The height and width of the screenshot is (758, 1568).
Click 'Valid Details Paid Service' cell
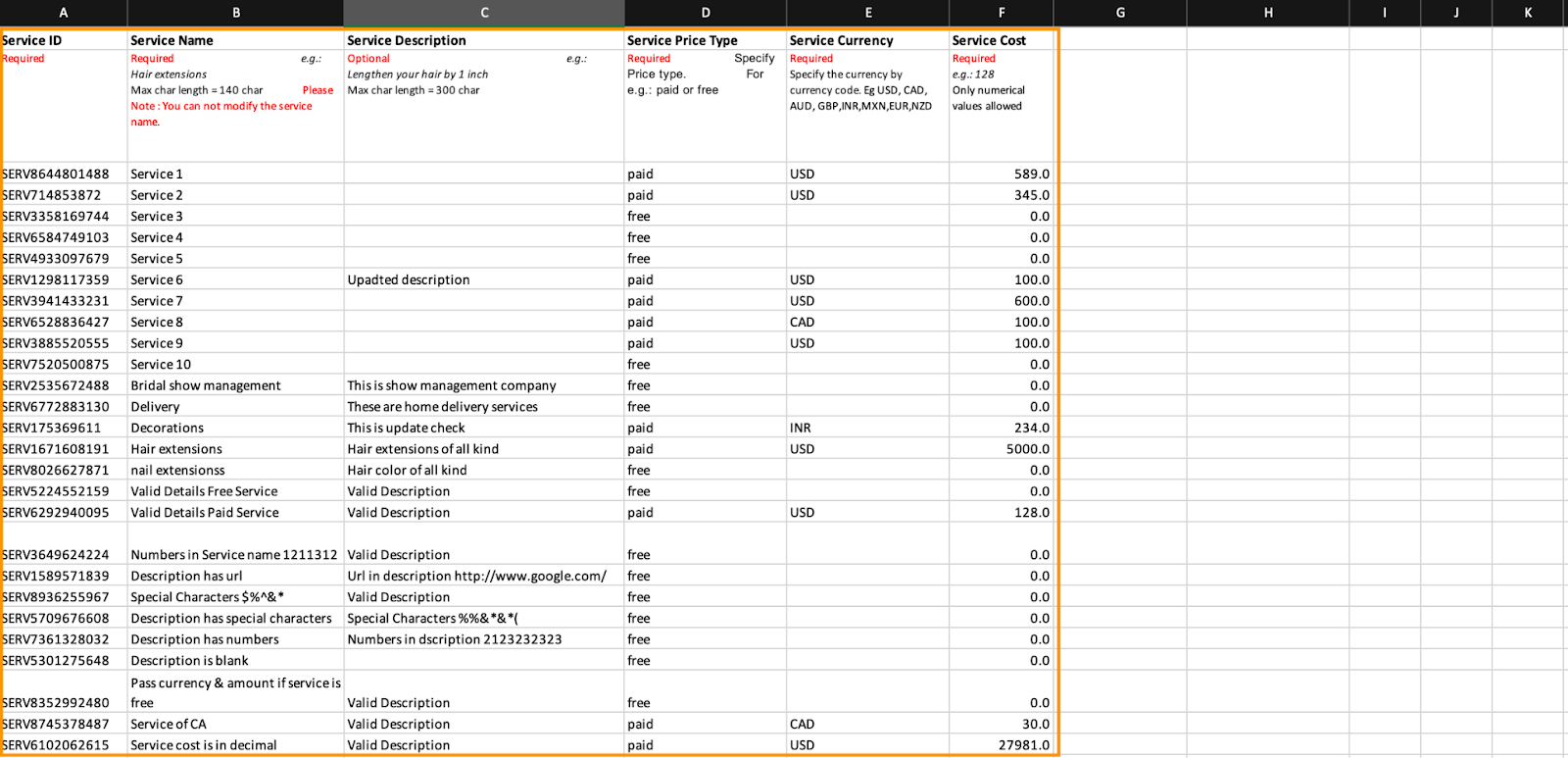236,512
